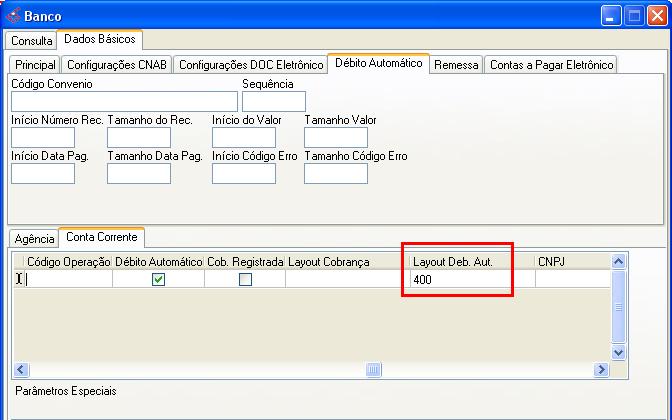672x420 pixels.
Task: Toggle the Débito Automático checkbox
Action: (158, 280)
